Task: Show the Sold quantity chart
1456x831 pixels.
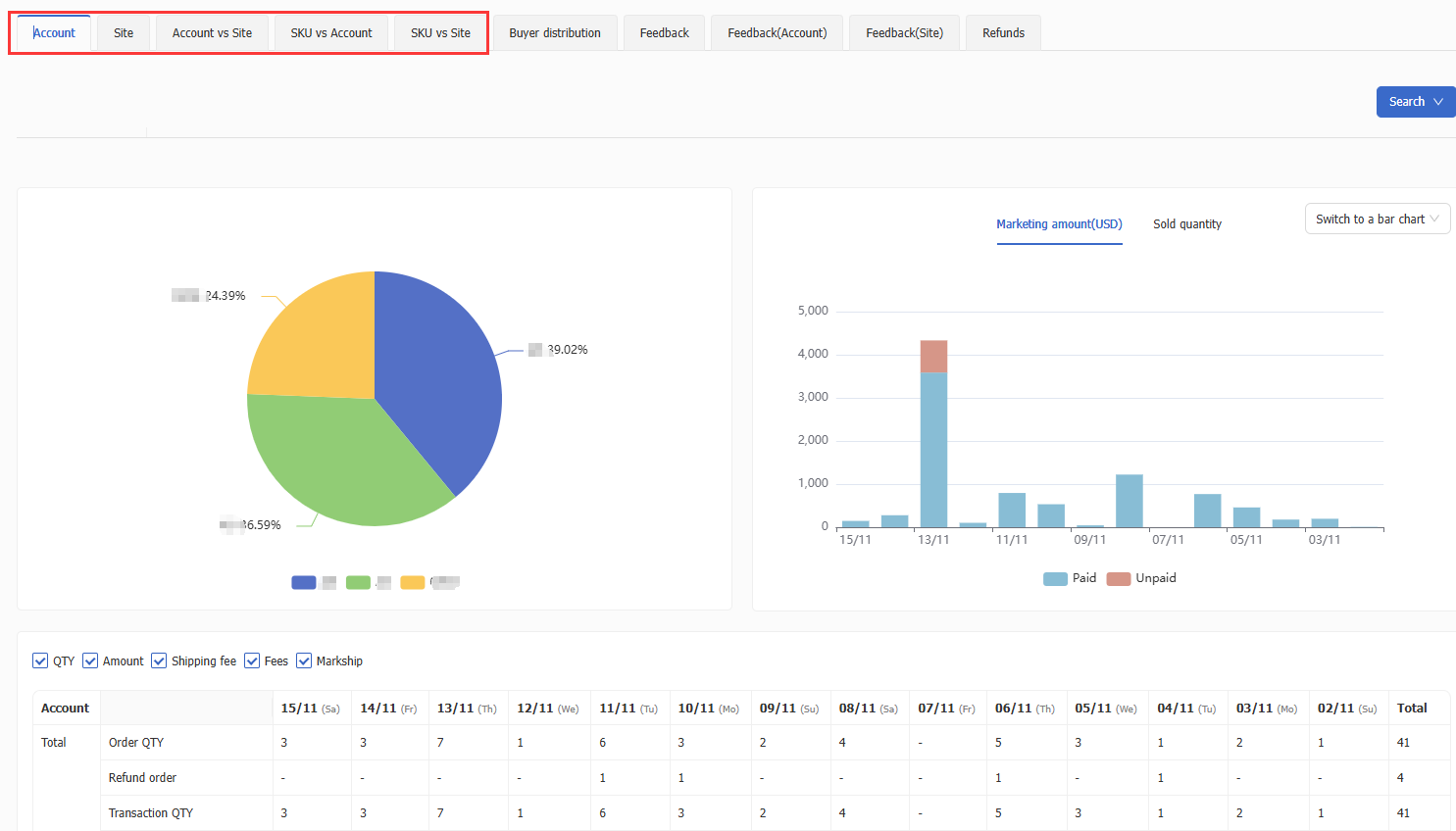Action: point(1186,224)
